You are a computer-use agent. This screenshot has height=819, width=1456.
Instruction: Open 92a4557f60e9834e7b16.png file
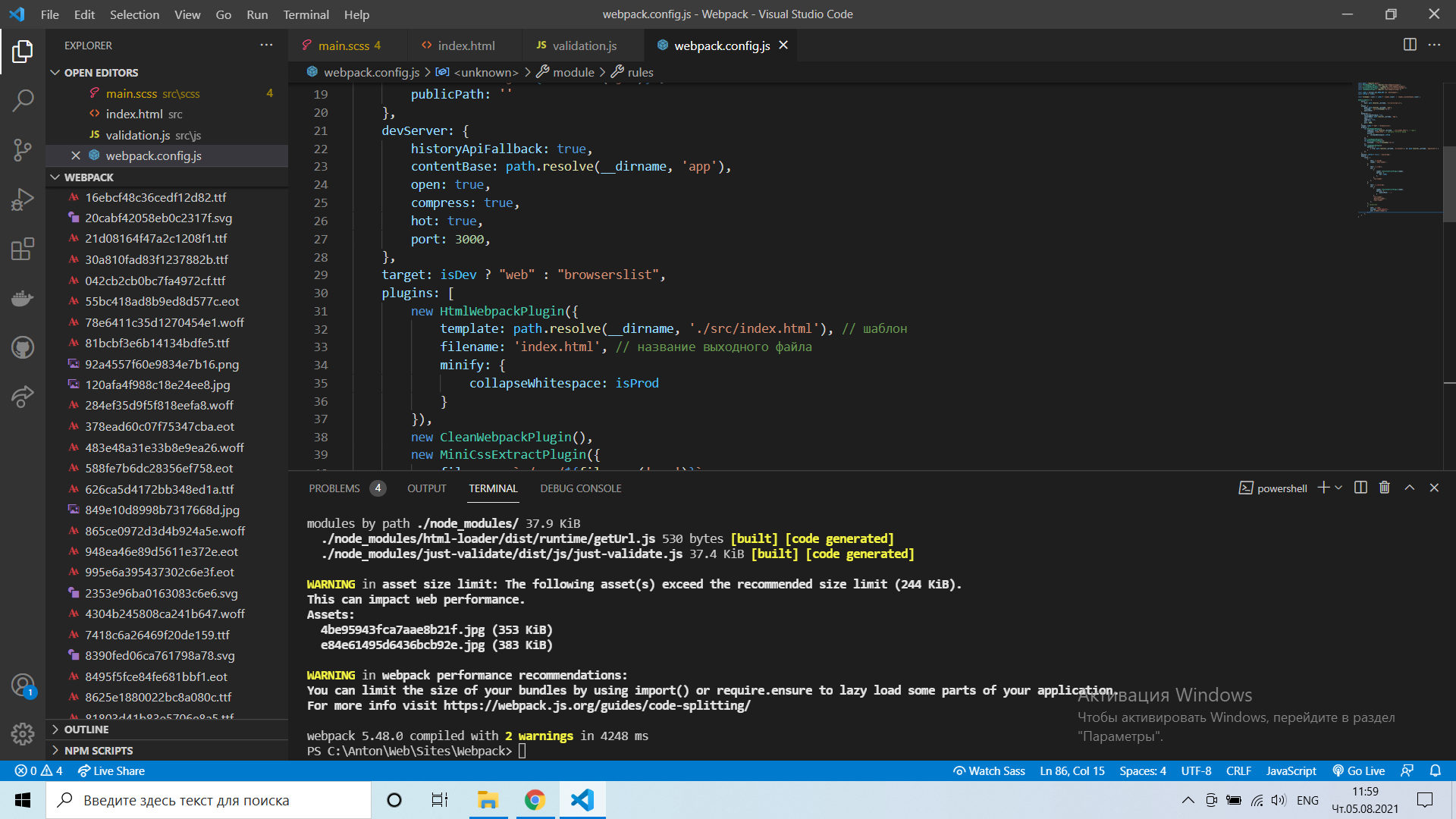(x=162, y=364)
